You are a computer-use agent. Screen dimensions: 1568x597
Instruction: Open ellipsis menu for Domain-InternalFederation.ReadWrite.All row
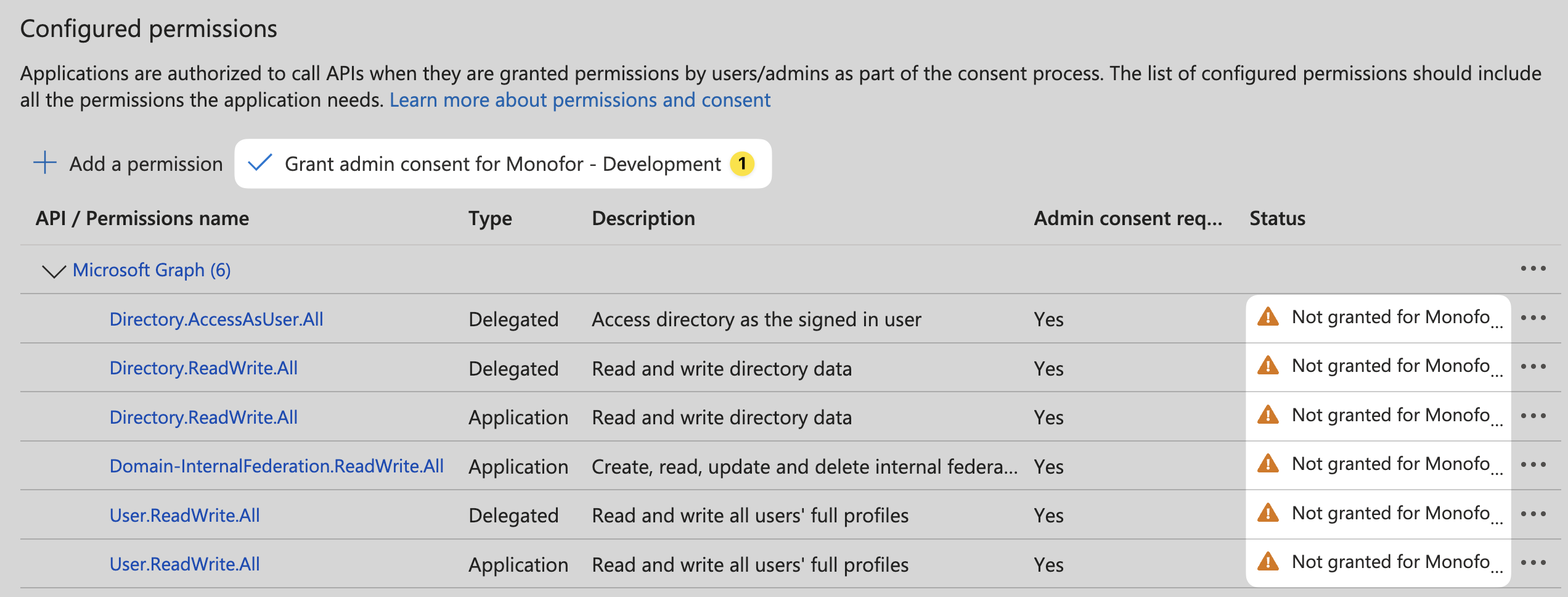(x=1533, y=465)
